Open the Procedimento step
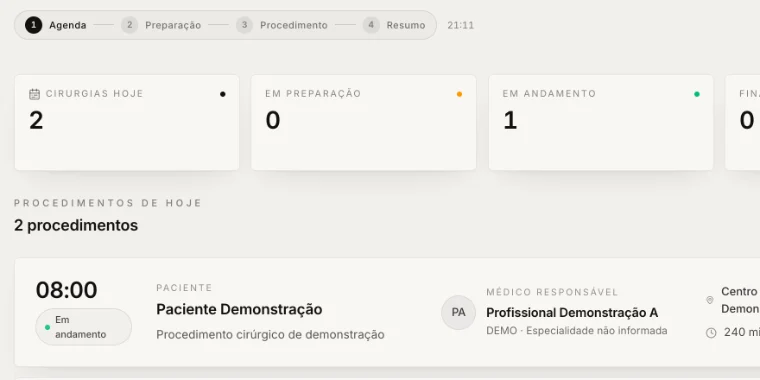 282,25
